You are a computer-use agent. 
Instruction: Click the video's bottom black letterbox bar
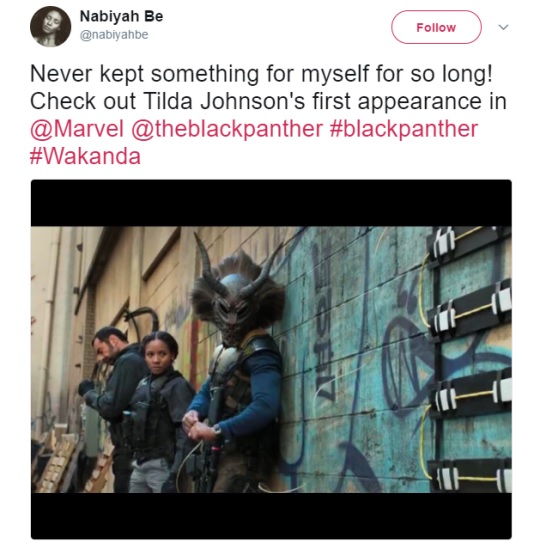[271, 516]
